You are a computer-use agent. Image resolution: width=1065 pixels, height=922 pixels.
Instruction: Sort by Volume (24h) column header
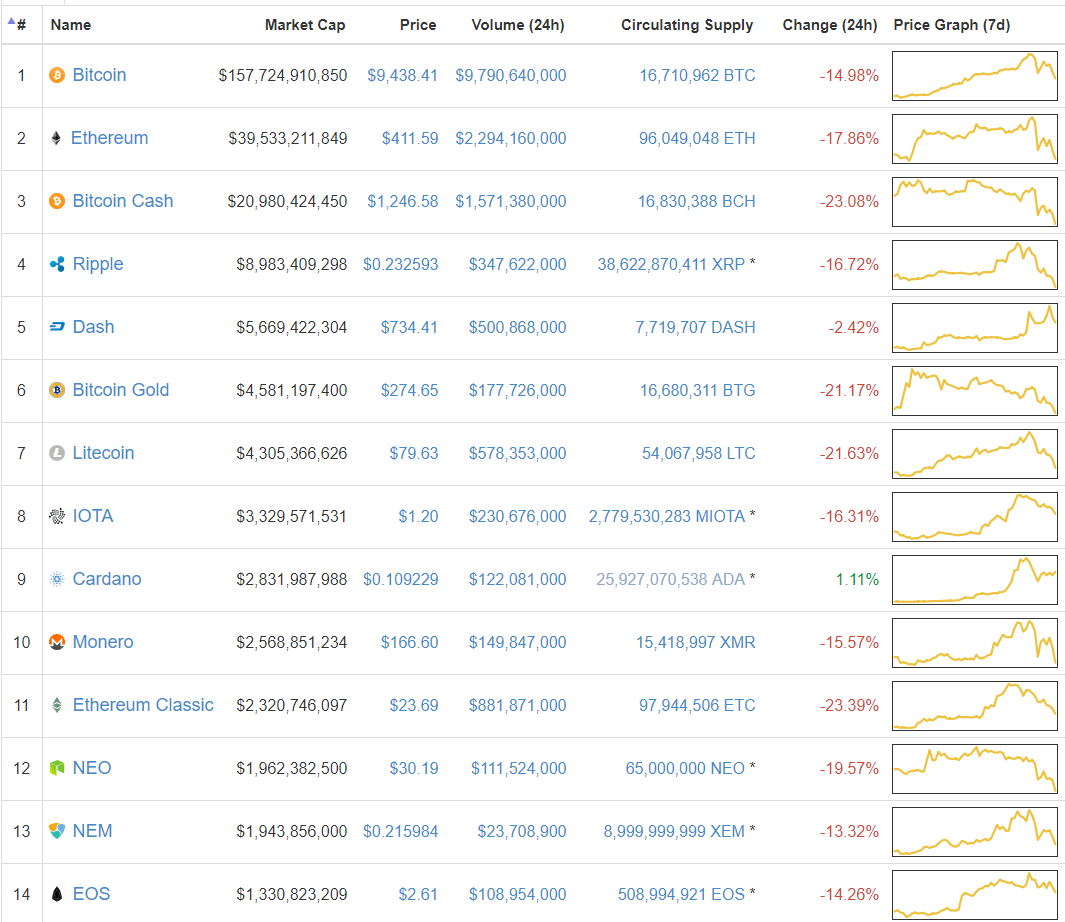click(x=518, y=25)
